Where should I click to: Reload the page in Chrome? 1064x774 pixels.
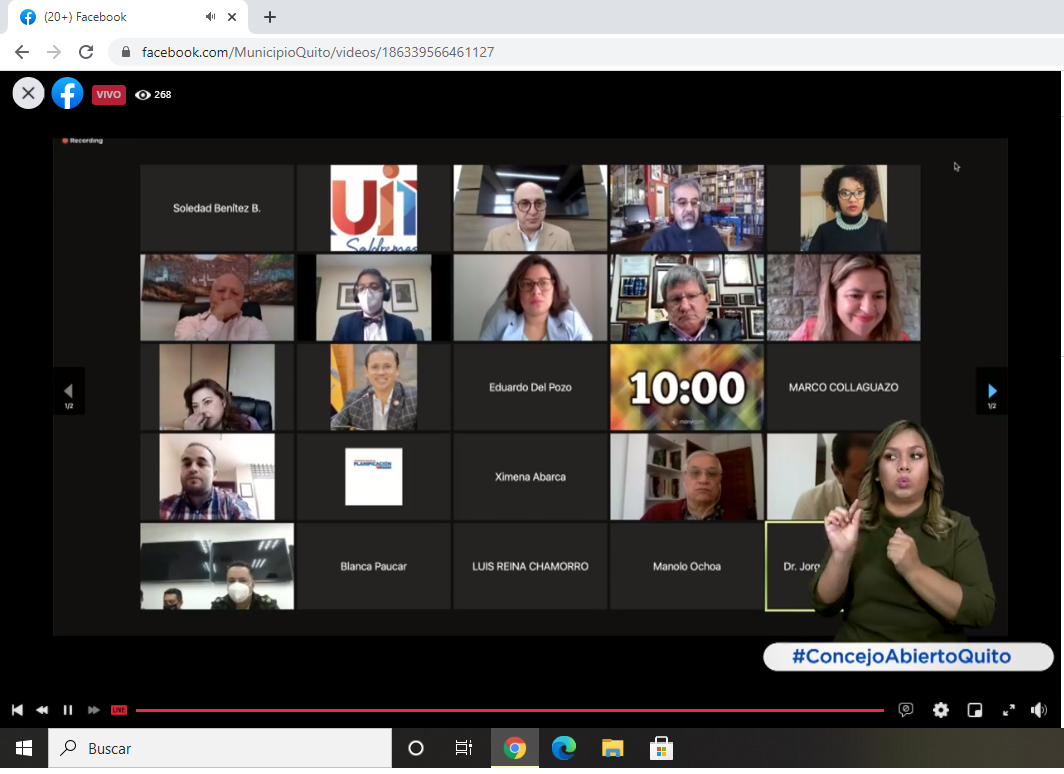[86, 52]
